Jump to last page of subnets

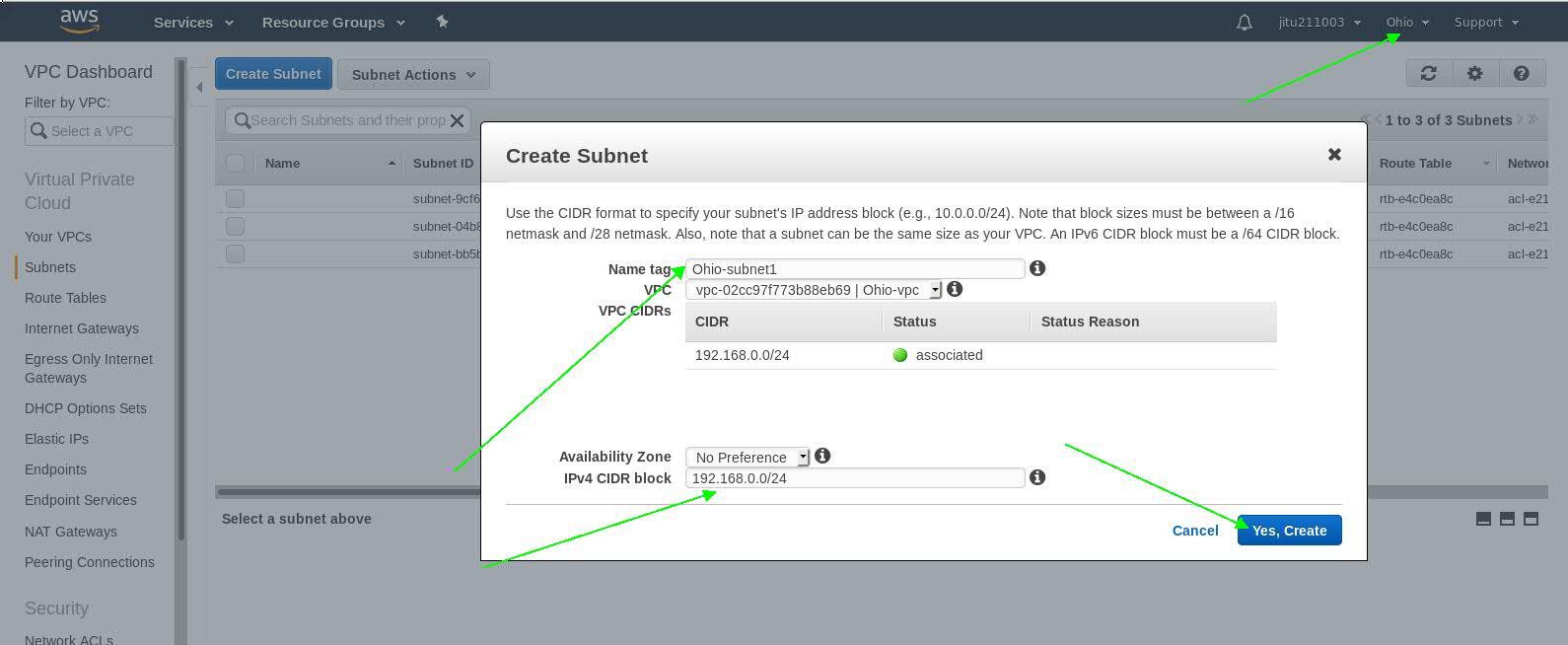[x=1532, y=119]
